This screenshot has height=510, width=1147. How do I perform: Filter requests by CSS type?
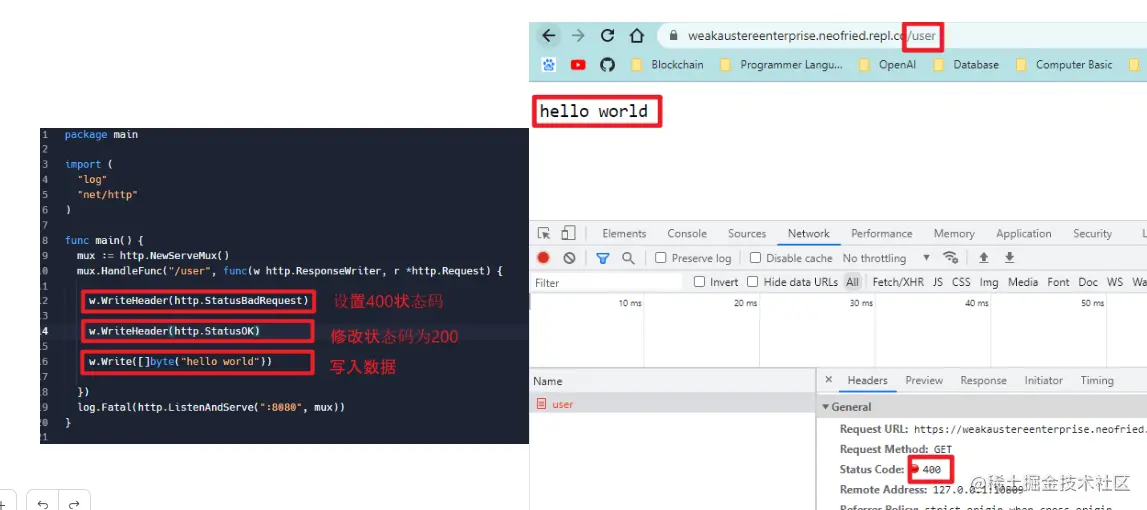960,282
